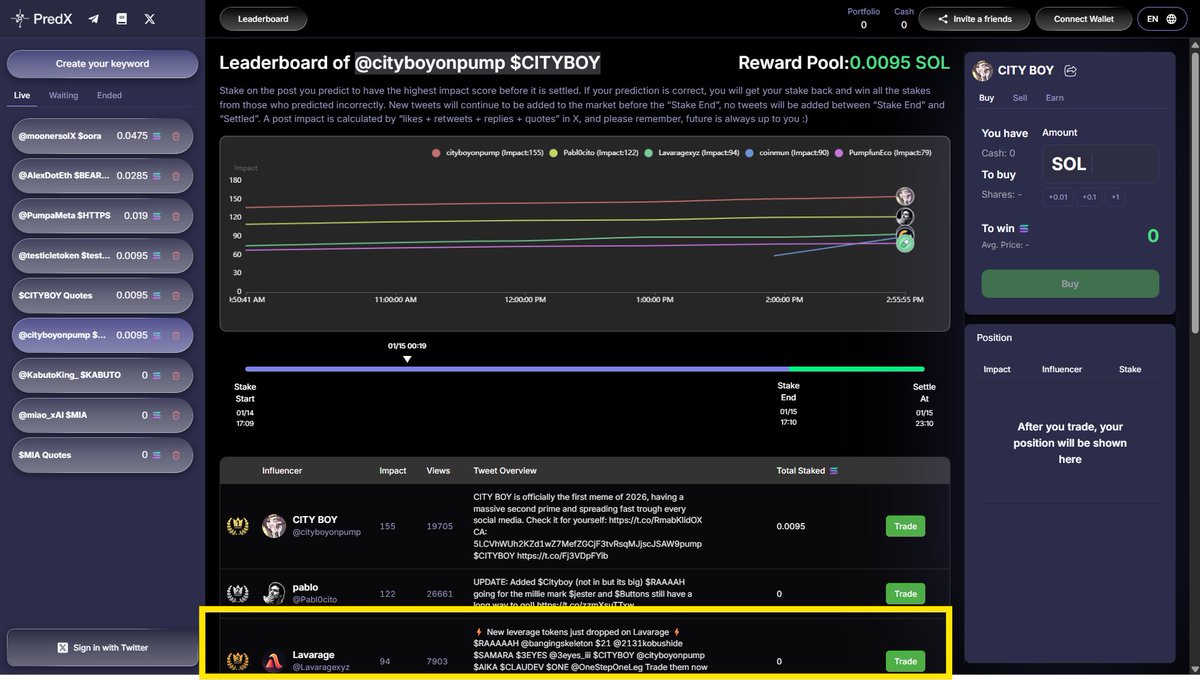Delete the @AlexDotEth $BEAR keyword

pos(176,176)
